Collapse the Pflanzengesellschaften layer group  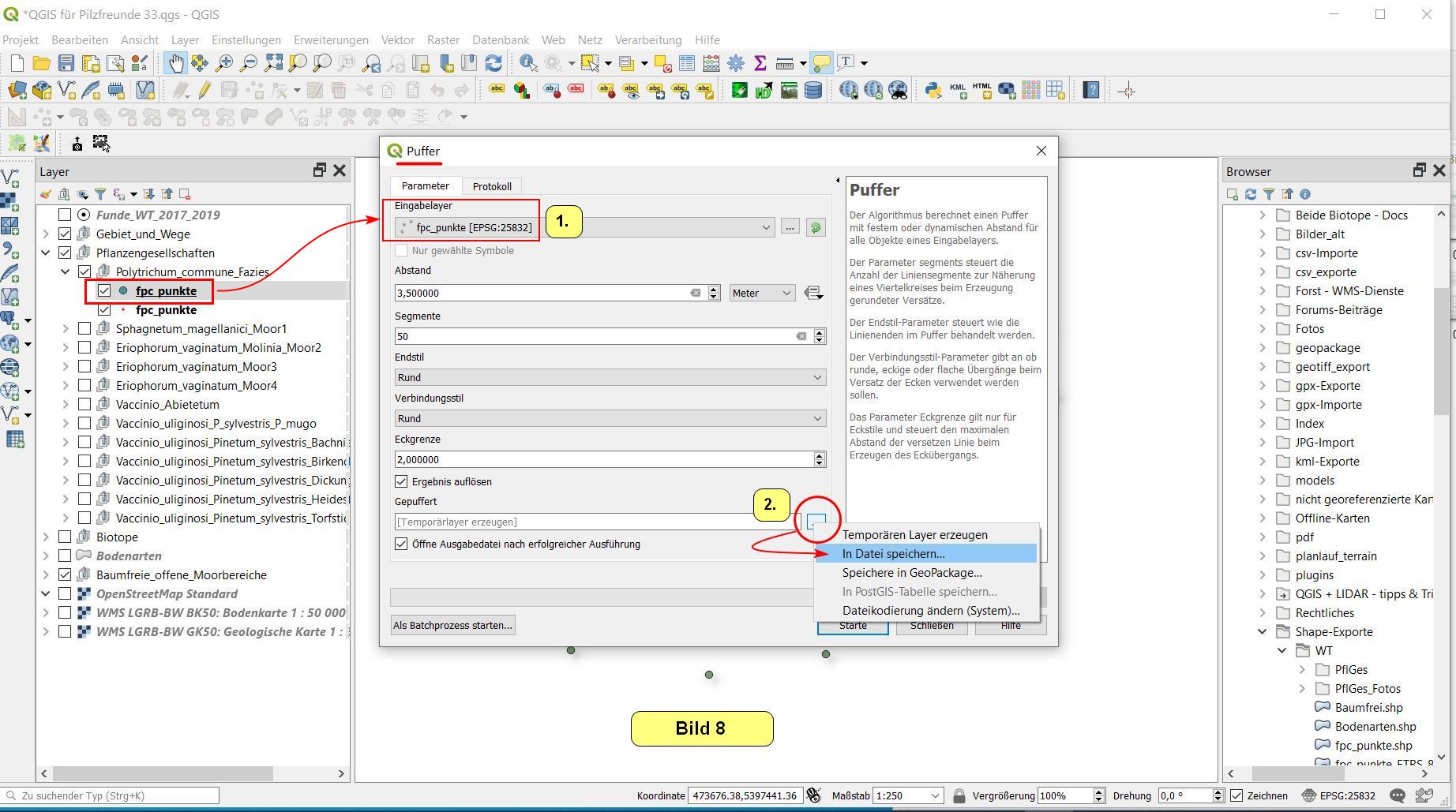point(46,253)
